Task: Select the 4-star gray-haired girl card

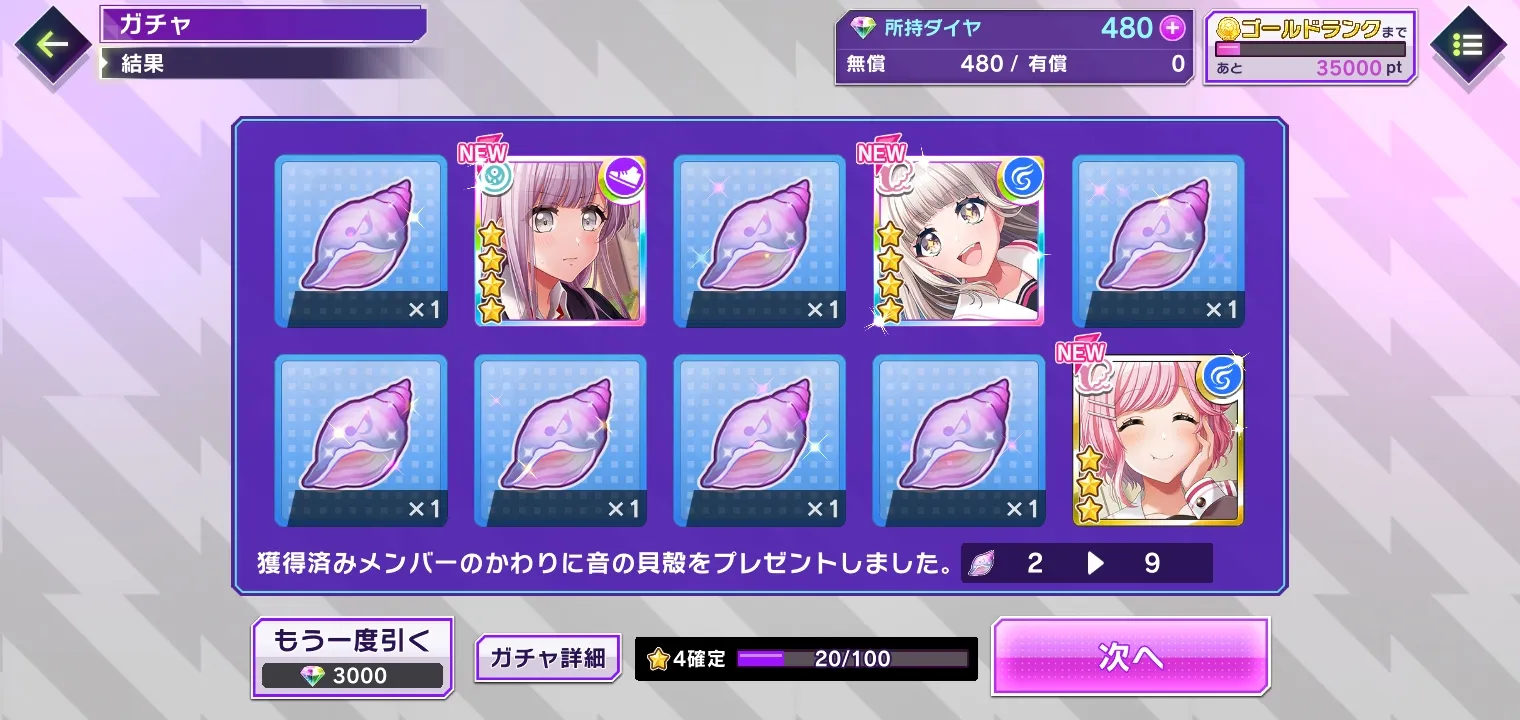Action: [x=560, y=241]
